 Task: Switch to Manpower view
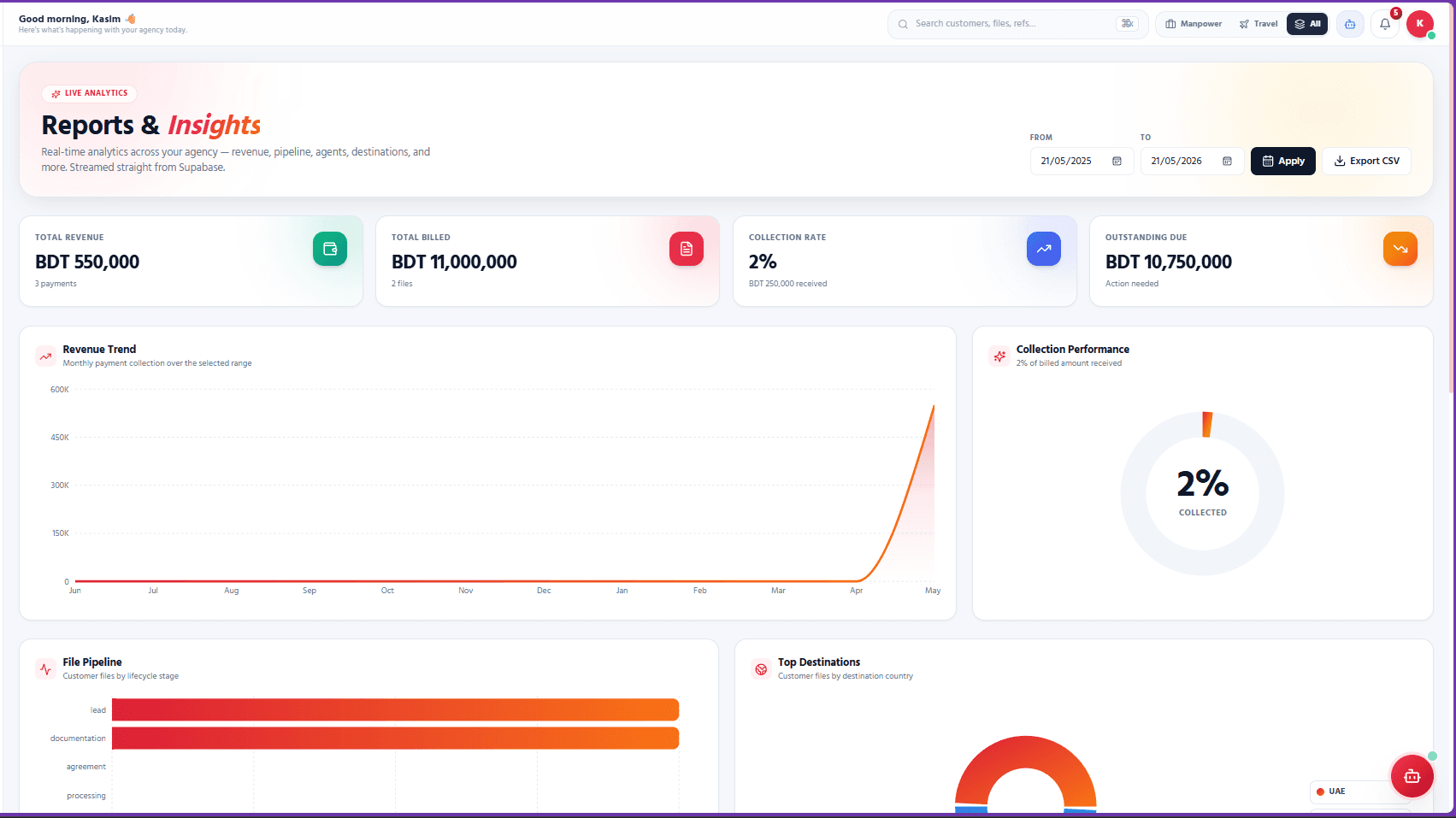pyautogui.click(x=1194, y=24)
